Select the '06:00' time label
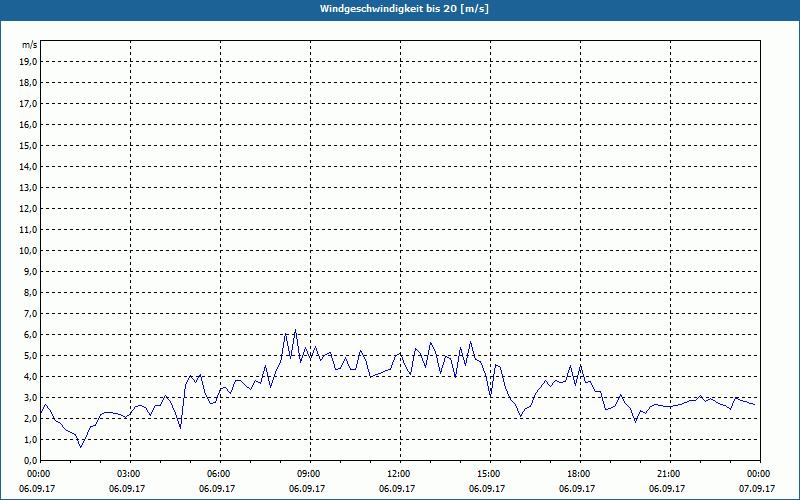Image resolution: width=800 pixels, height=500 pixels. click(x=220, y=474)
